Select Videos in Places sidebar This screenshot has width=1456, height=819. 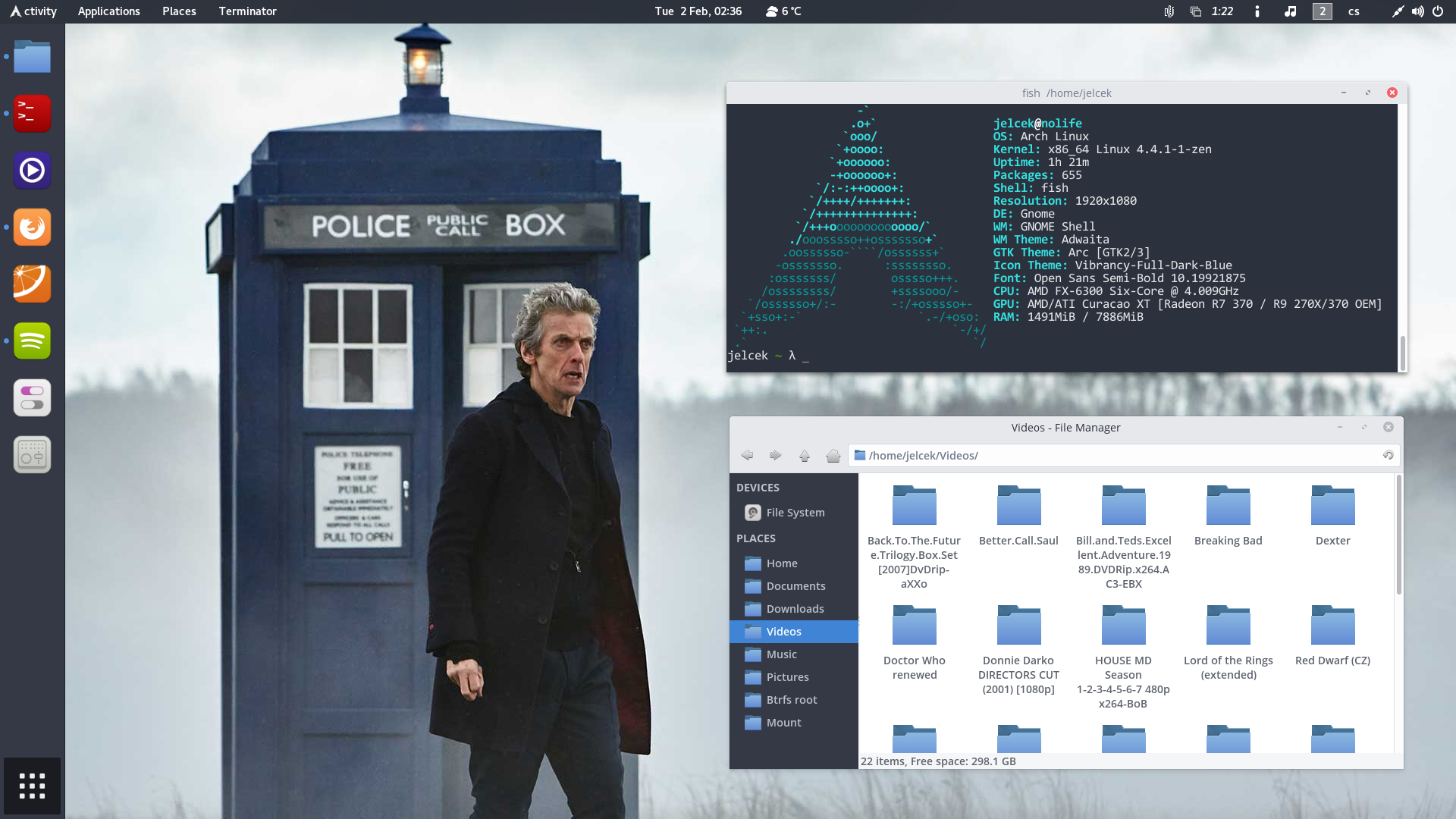[x=793, y=632]
